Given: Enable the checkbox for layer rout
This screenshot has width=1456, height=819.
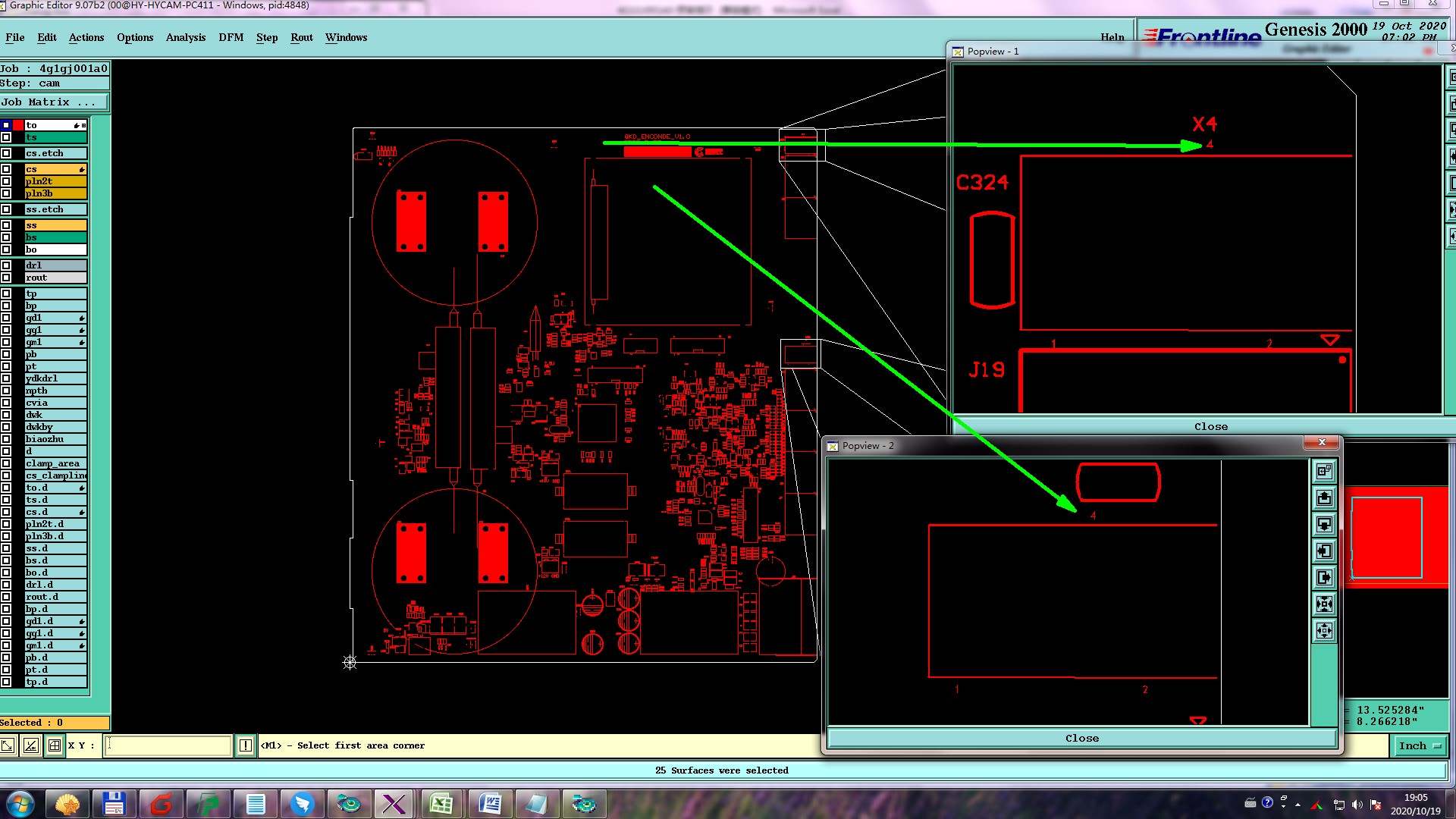Looking at the screenshot, I should pos(6,278).
